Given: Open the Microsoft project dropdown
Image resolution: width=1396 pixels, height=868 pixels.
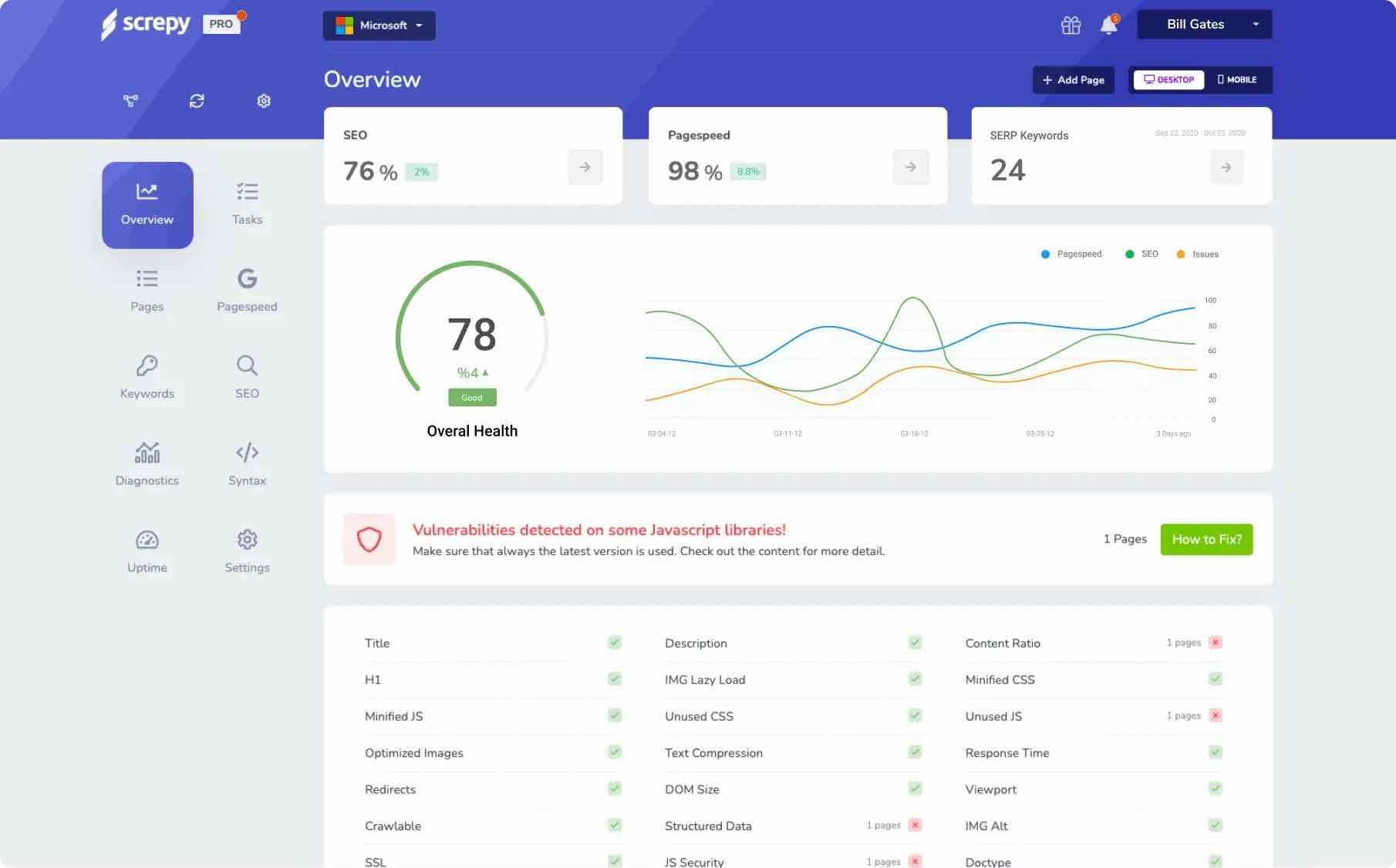Looking at the screenshot, I should coord(379,25).
